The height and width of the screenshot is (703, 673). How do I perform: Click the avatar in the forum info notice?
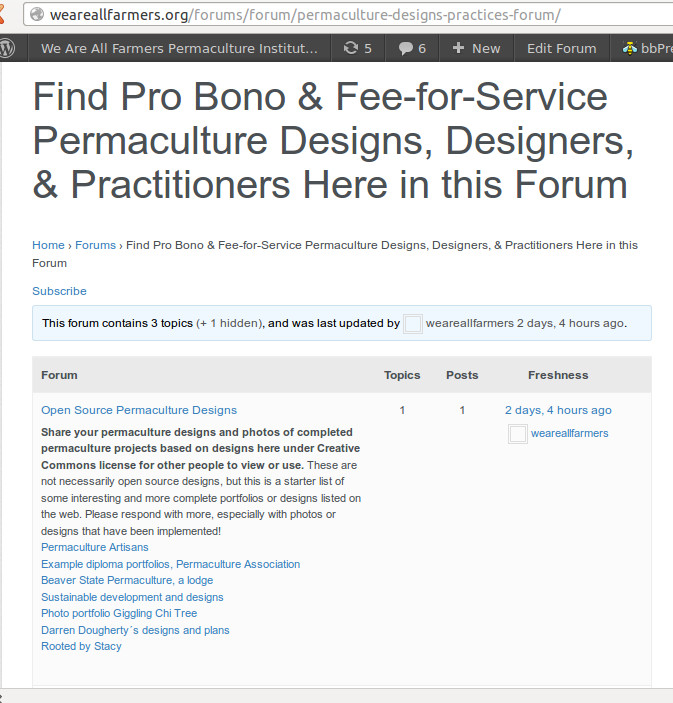412,324
